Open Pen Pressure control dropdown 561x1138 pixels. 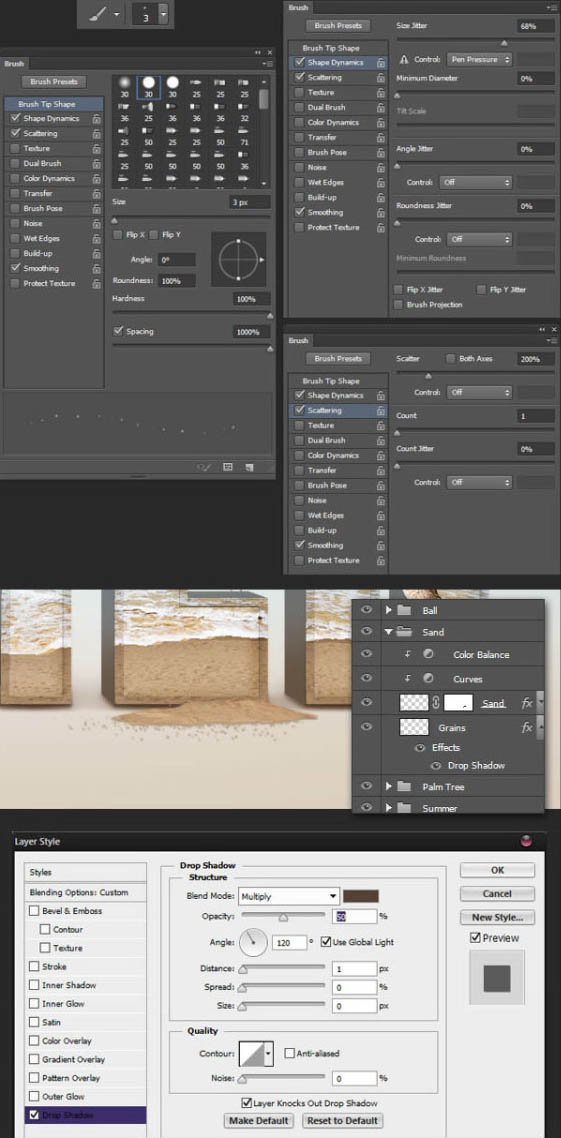[x=479, y=60]
